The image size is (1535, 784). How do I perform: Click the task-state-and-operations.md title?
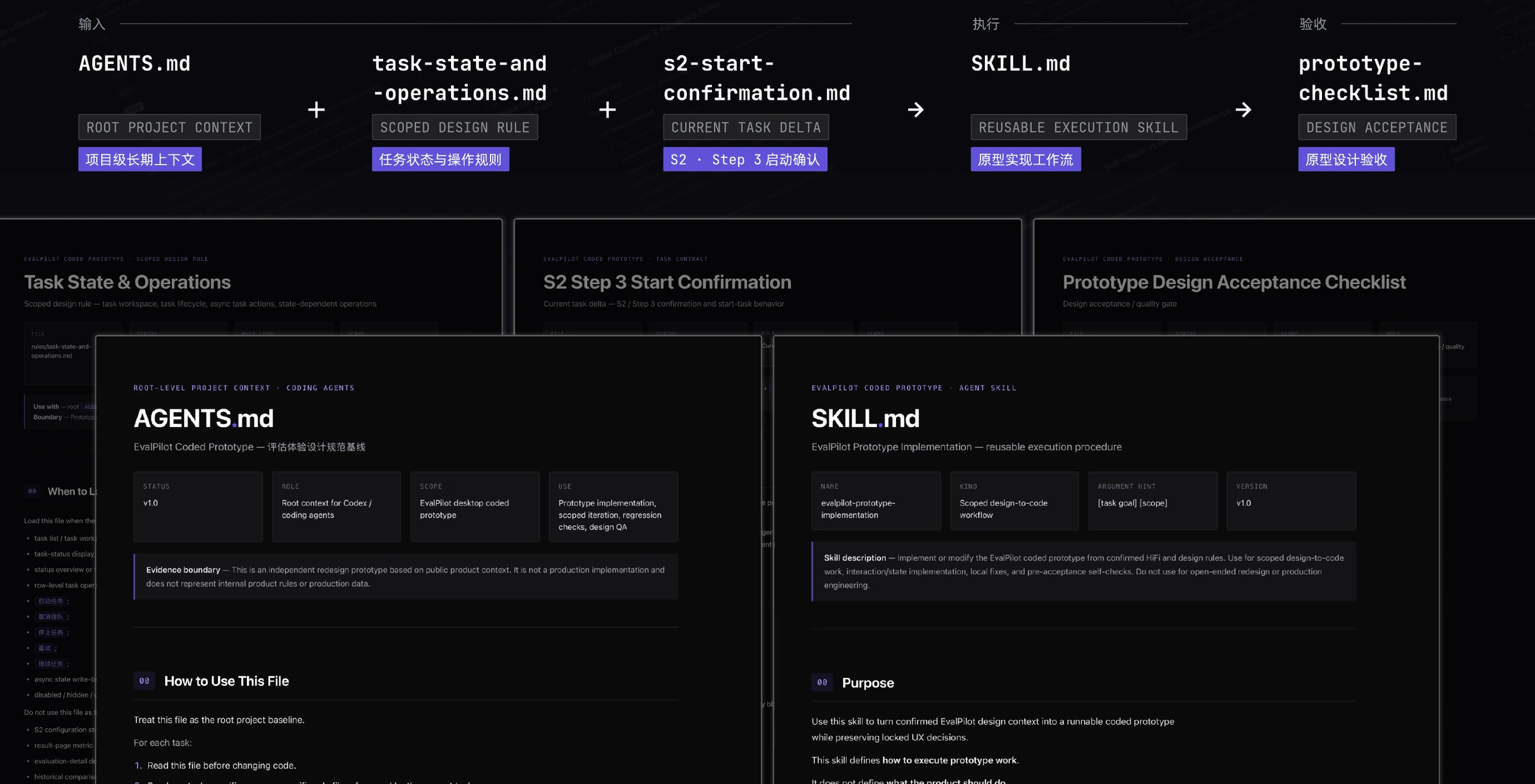459,78
